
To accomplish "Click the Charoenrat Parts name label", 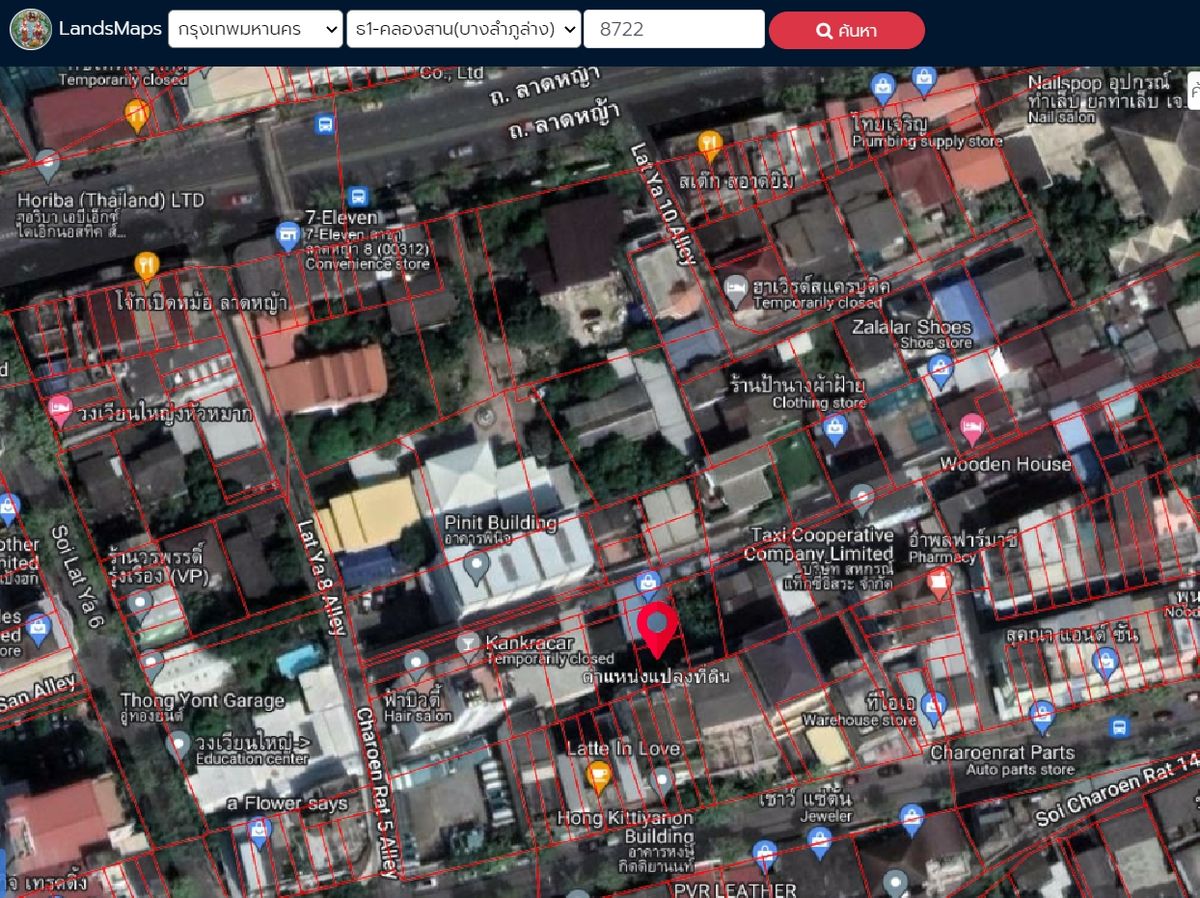I will pyautogui.click(x=1003, y=753).
